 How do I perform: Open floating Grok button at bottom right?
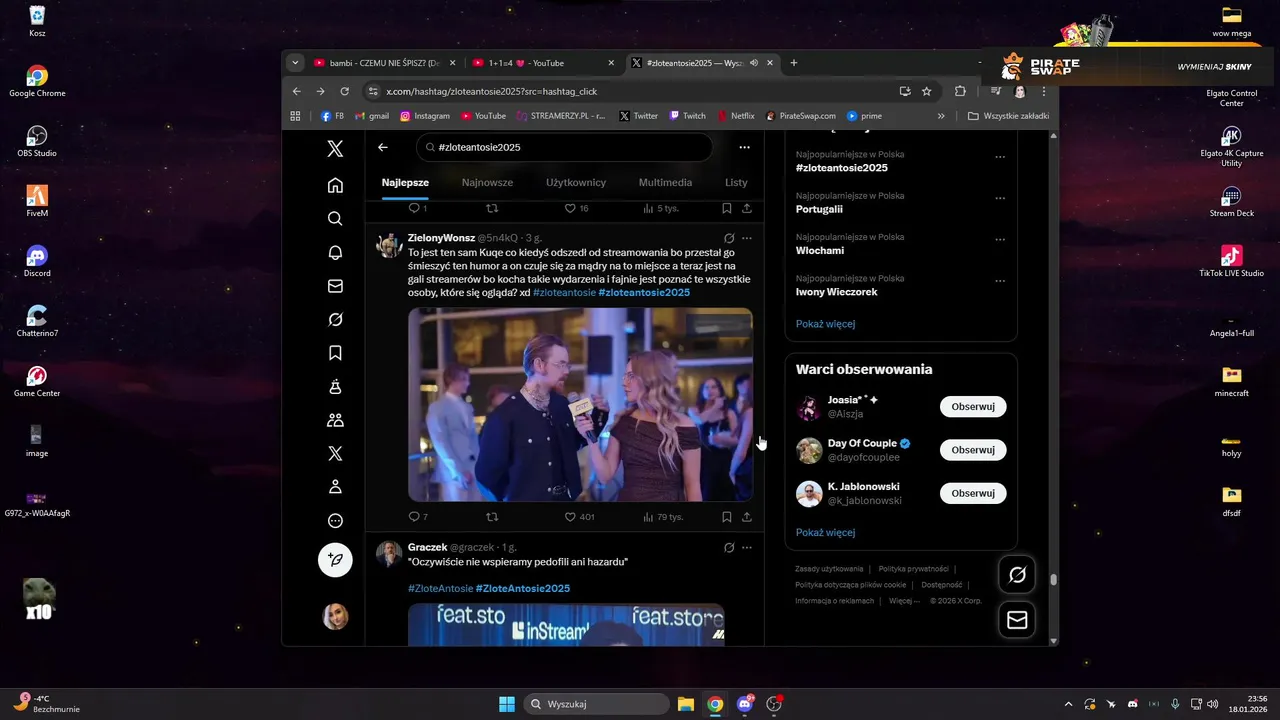click(1017, 574)
